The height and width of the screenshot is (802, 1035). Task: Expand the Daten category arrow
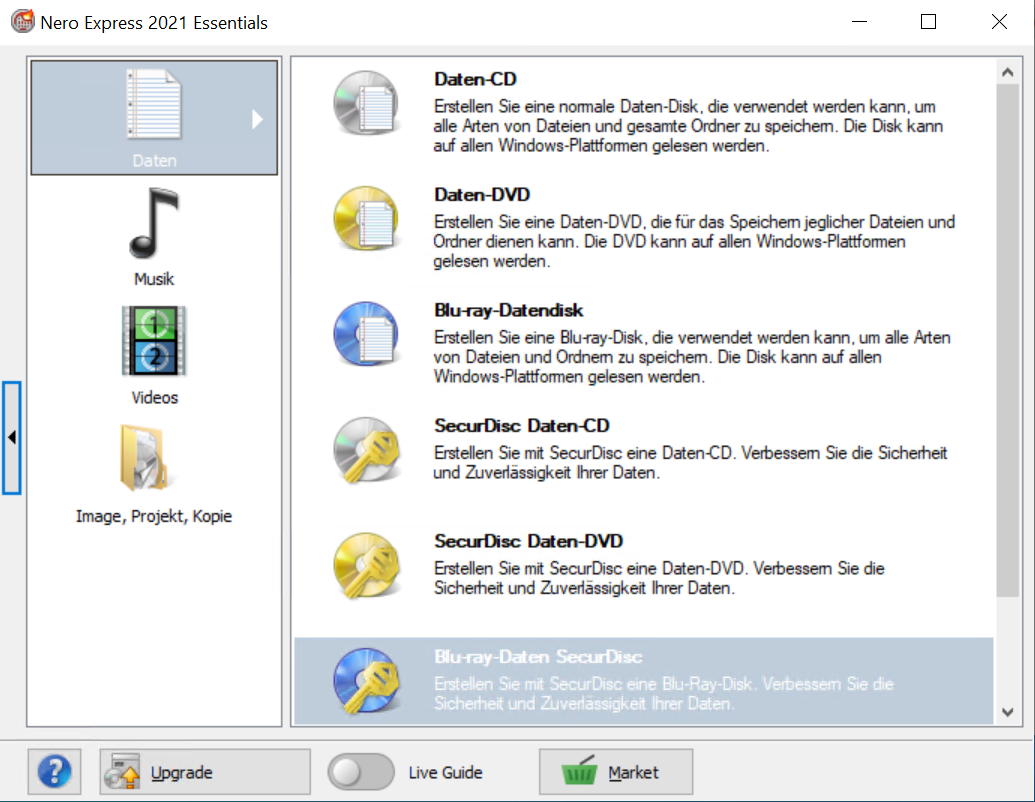(257, 119)
